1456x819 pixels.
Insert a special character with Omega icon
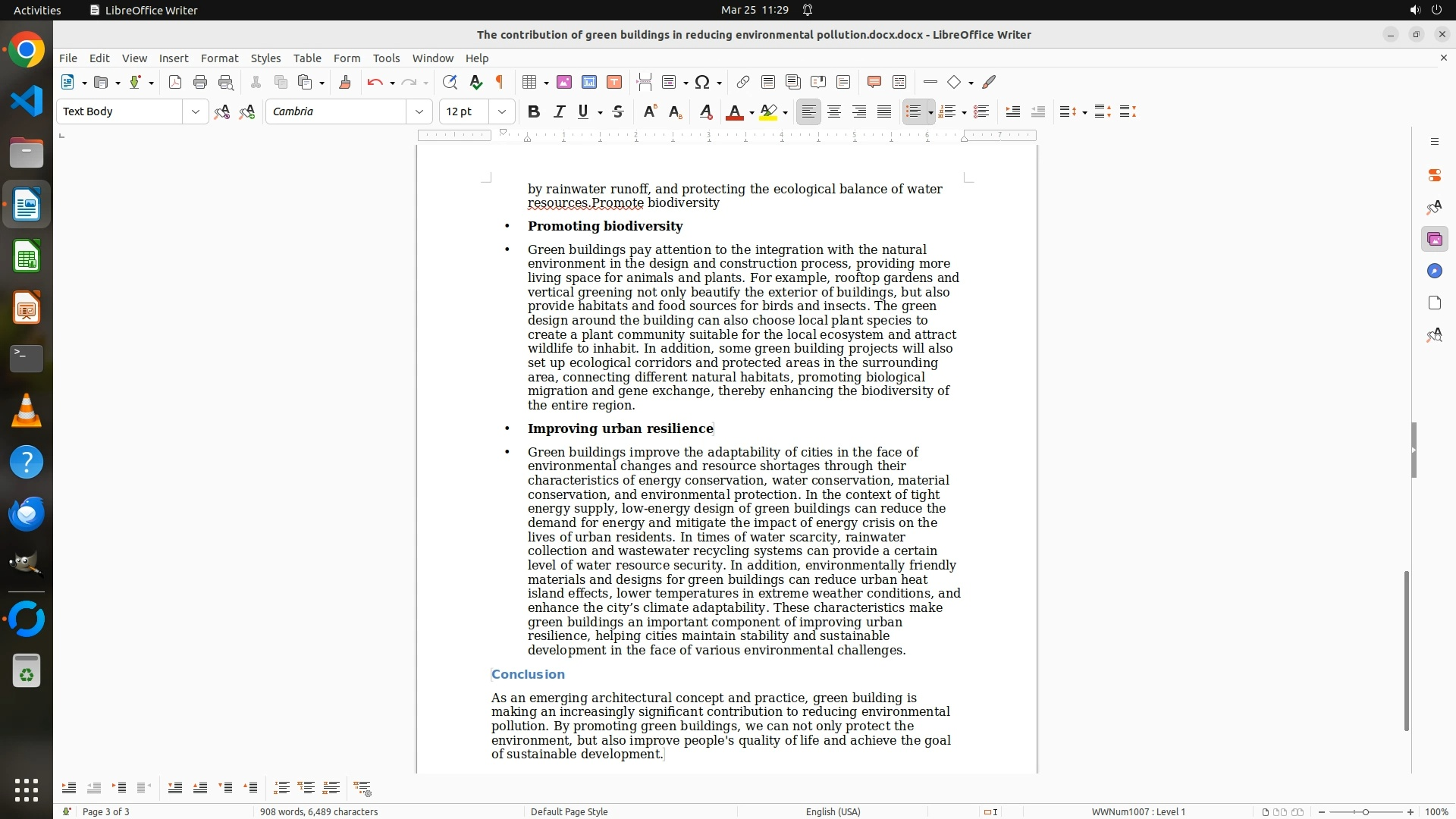tap(702, 82)
